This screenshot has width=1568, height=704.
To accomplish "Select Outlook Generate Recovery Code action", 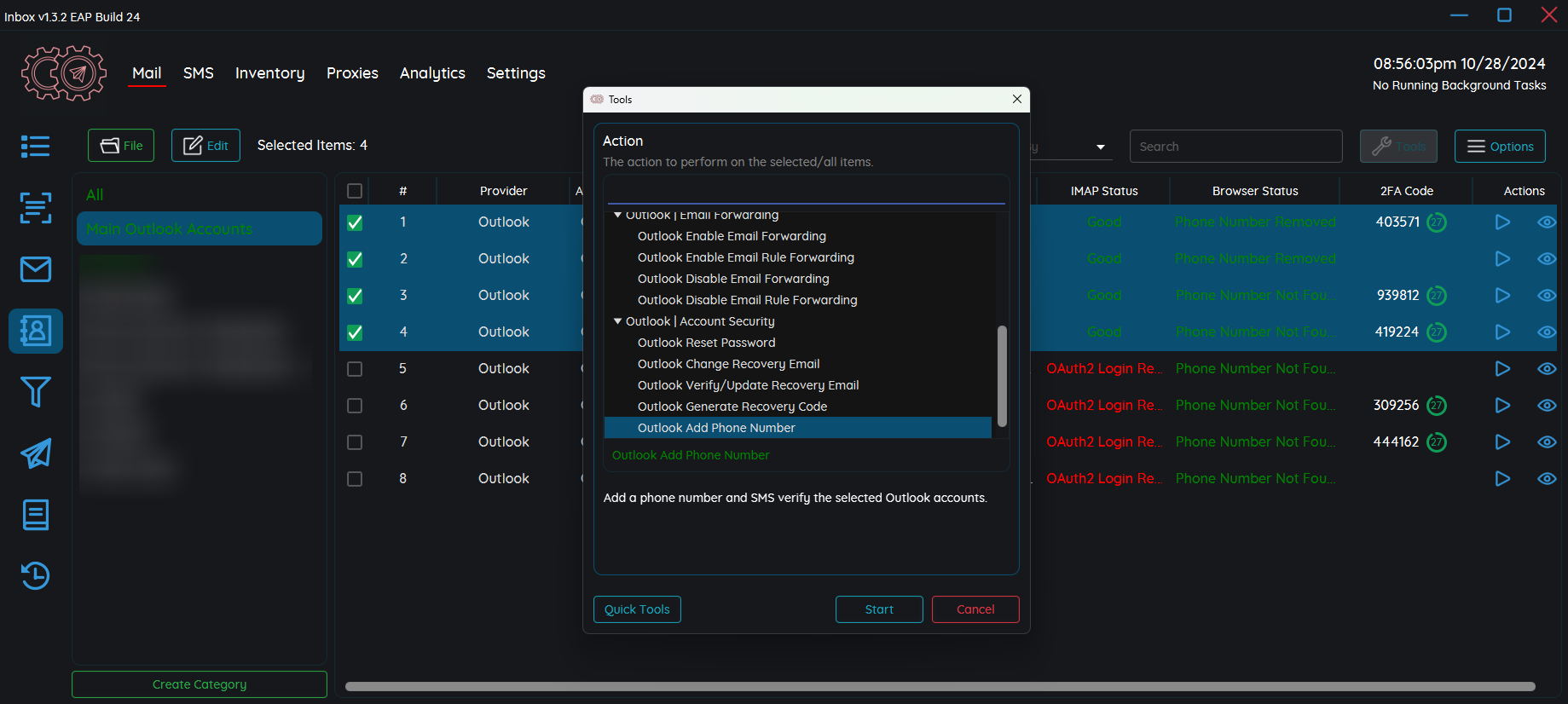I will pos(732,407).
